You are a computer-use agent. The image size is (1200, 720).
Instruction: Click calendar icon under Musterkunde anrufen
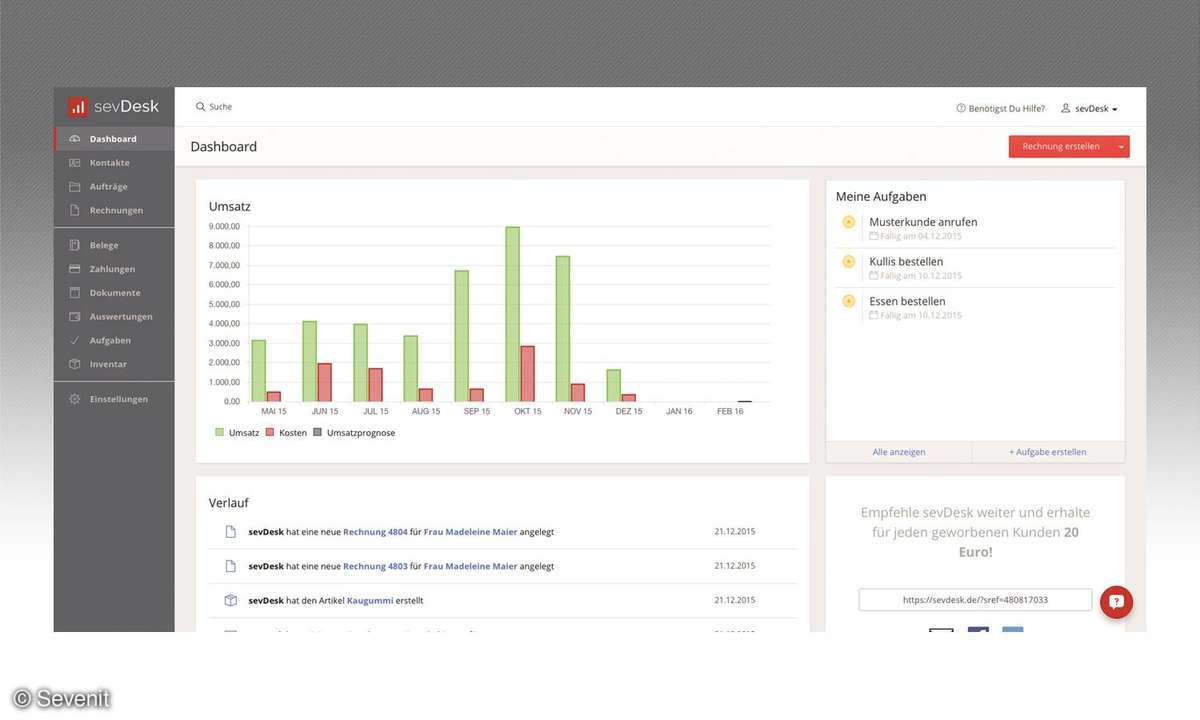874,236
